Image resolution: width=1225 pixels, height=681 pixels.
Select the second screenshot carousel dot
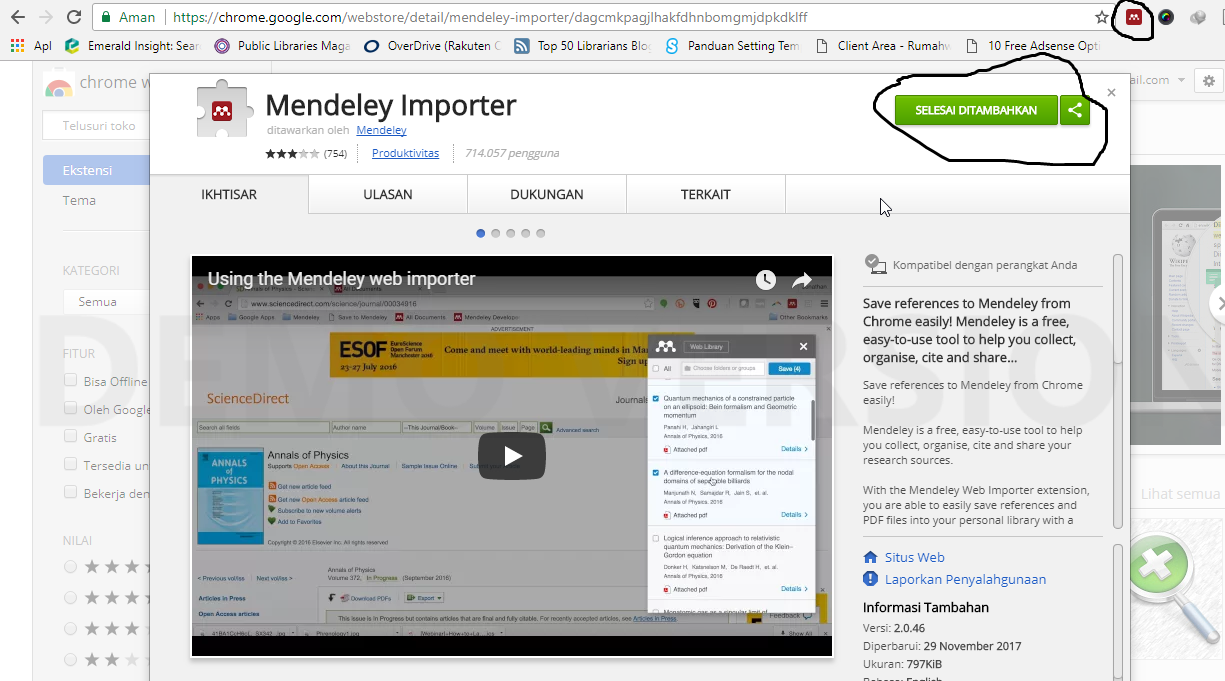click(x=496, y=233)
